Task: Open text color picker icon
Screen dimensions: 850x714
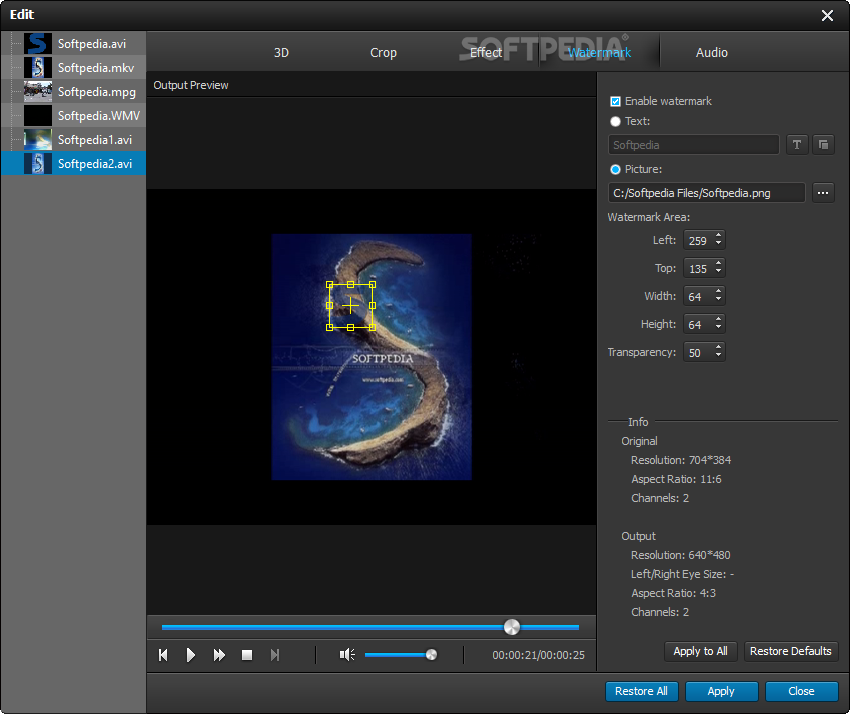Action: tap(823, 145)
